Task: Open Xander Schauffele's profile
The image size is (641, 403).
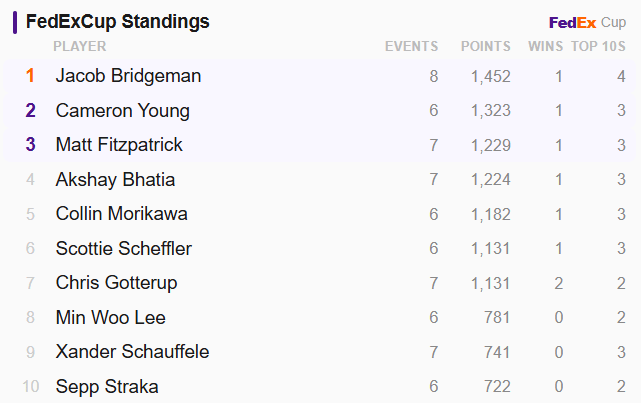Action: 132,352
